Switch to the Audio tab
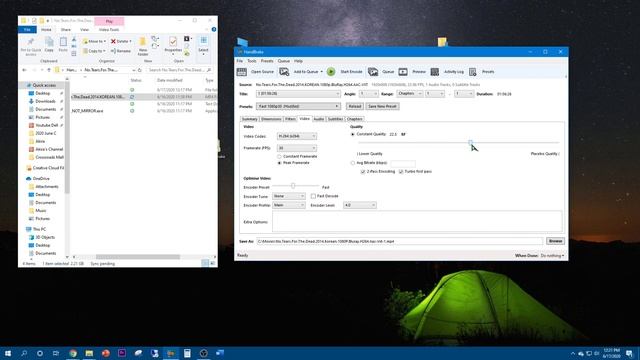 (x=319, y=119)
